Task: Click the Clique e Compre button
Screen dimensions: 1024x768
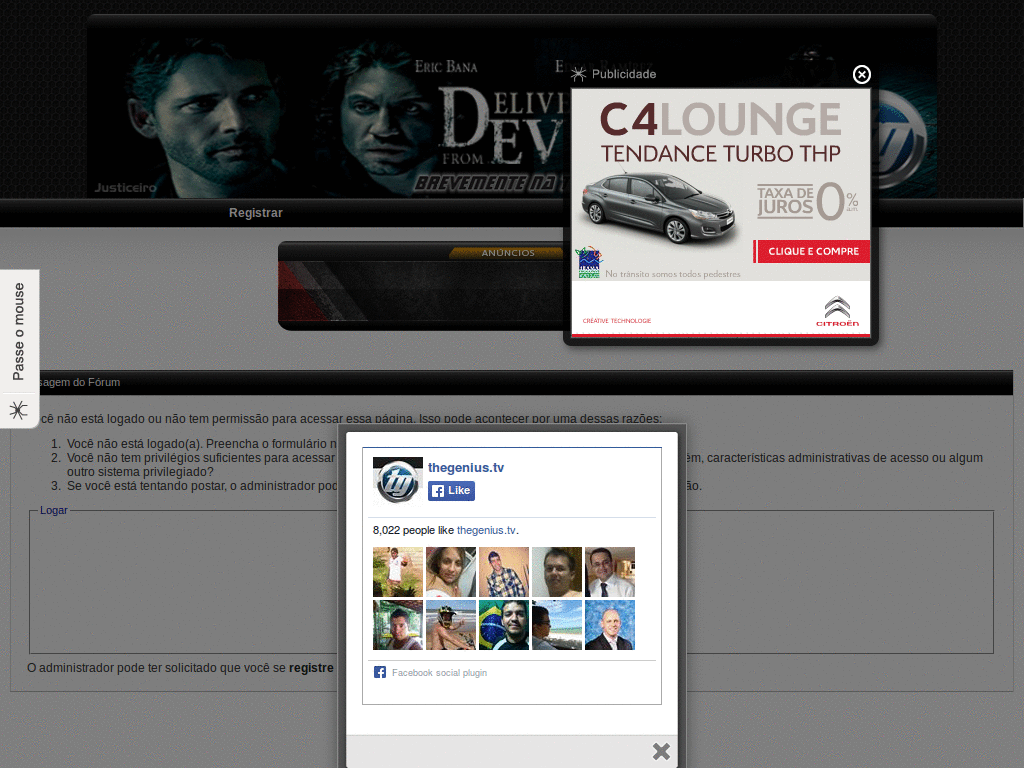Action: 812,251
